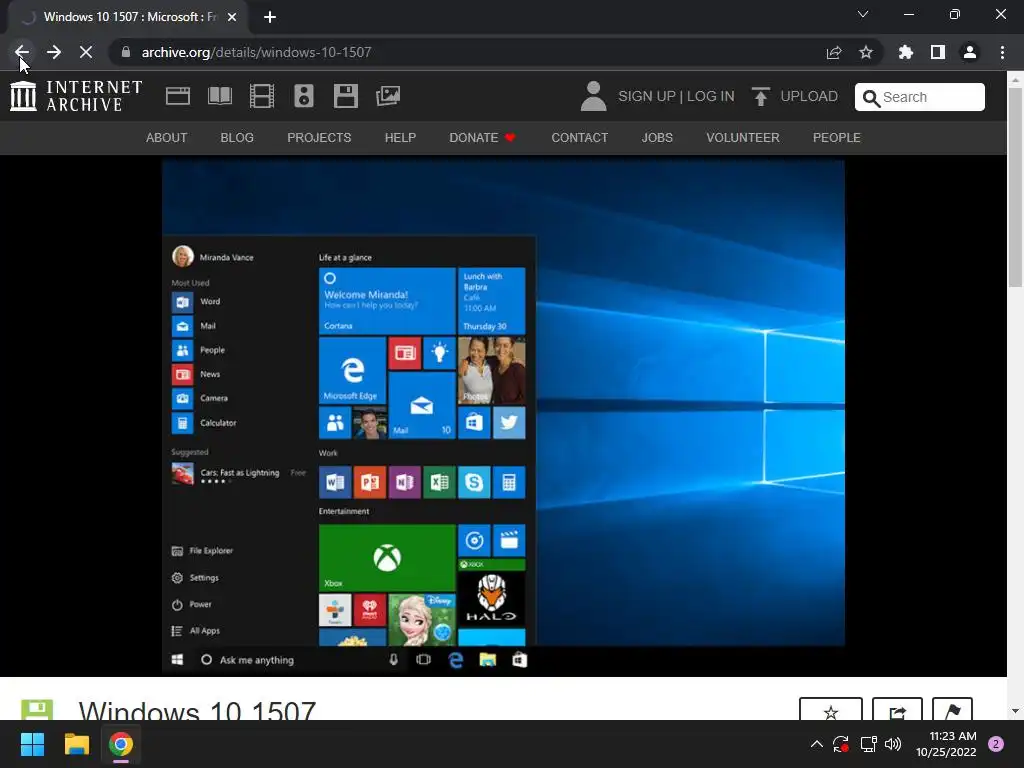The width and height of the screenshot is (1024, 768).
Task: Open the Chrome extensions puzzle icon
Action: click(905, 52)
